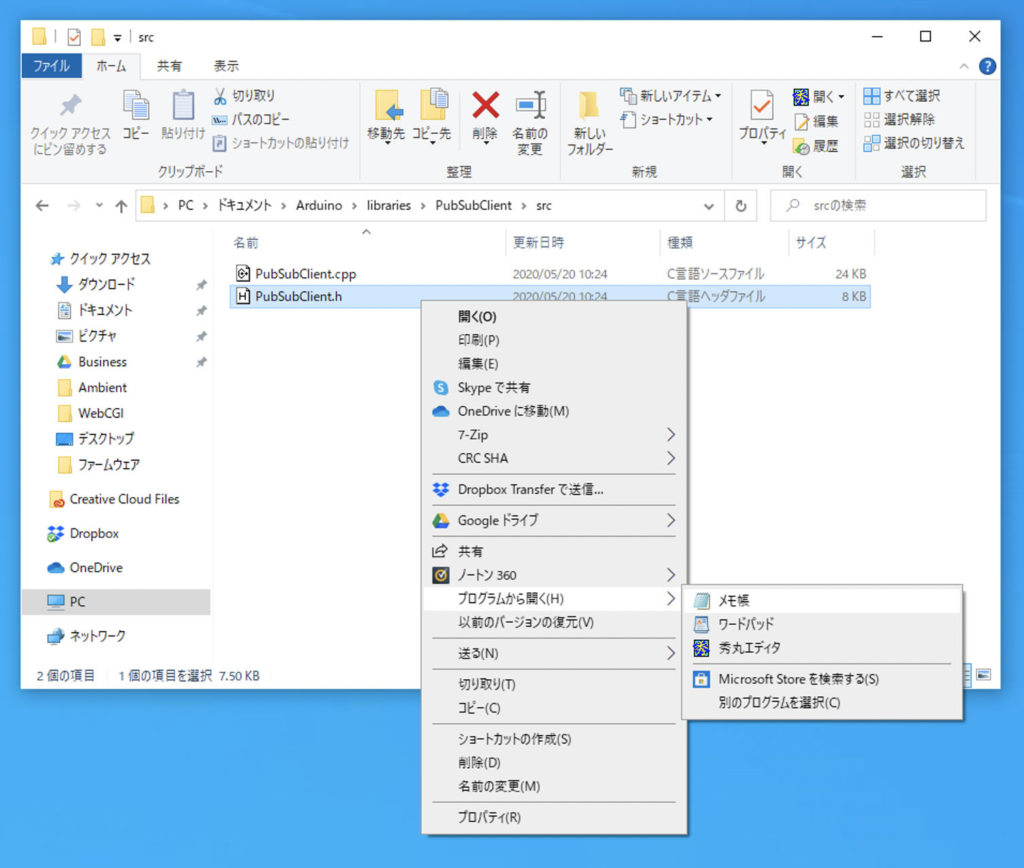Click the Refresh button beside address bar
Screen dimensions: 1024x868
(x=740, y=206)
